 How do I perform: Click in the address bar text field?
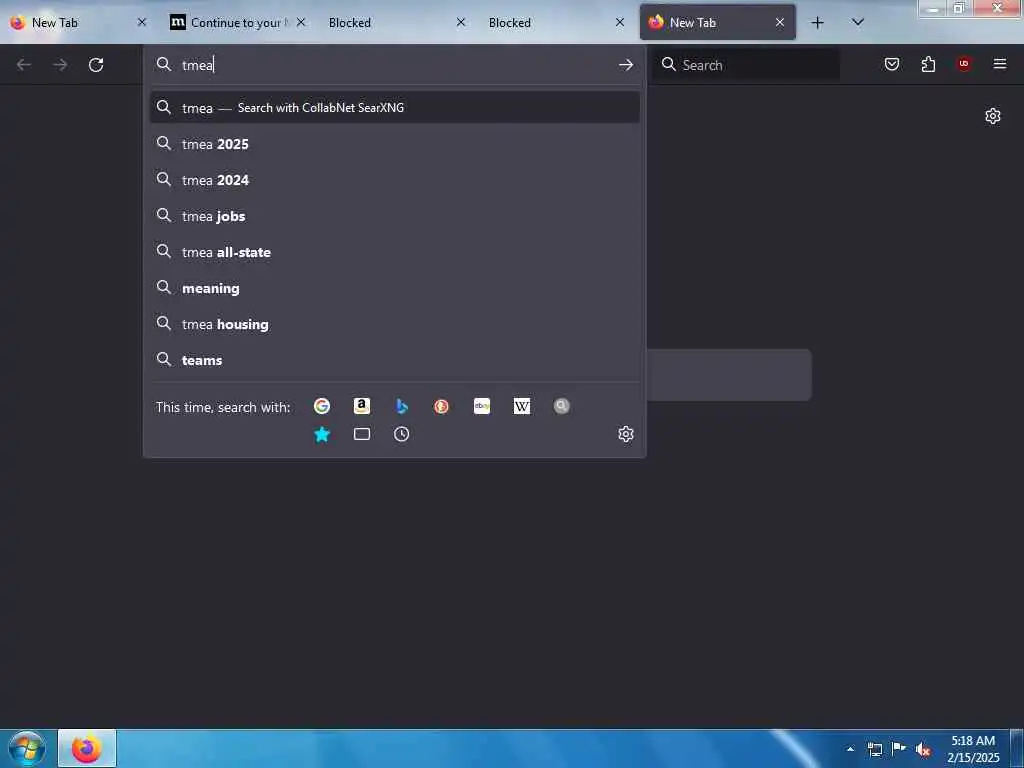click(x=395, y=65)
